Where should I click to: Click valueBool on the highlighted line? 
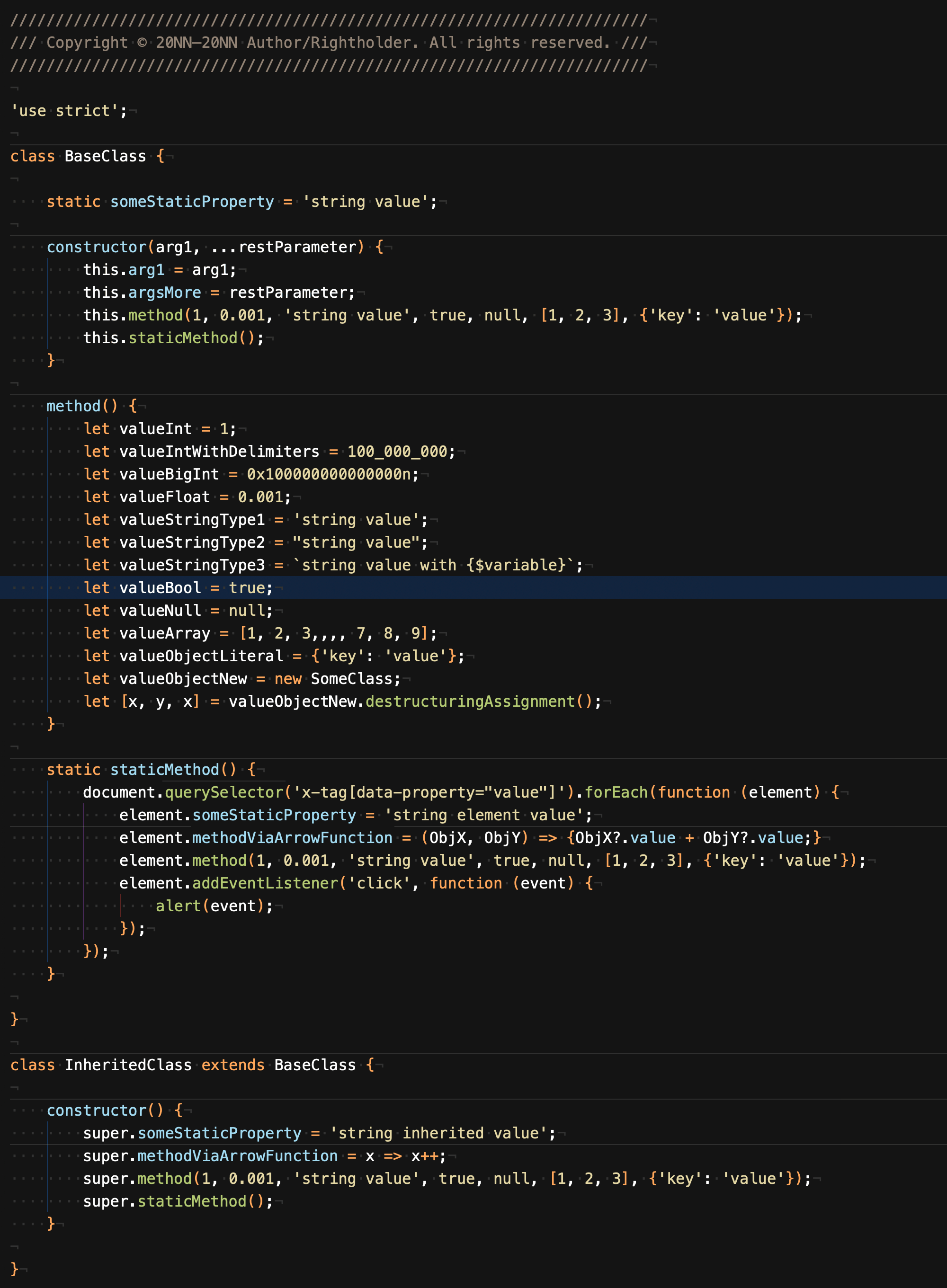pos(160,588)
